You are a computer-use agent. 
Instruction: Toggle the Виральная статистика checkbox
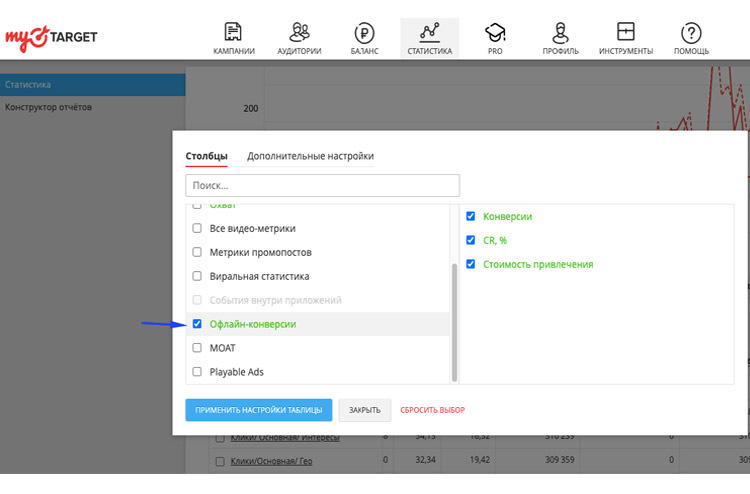pos(197,276)
